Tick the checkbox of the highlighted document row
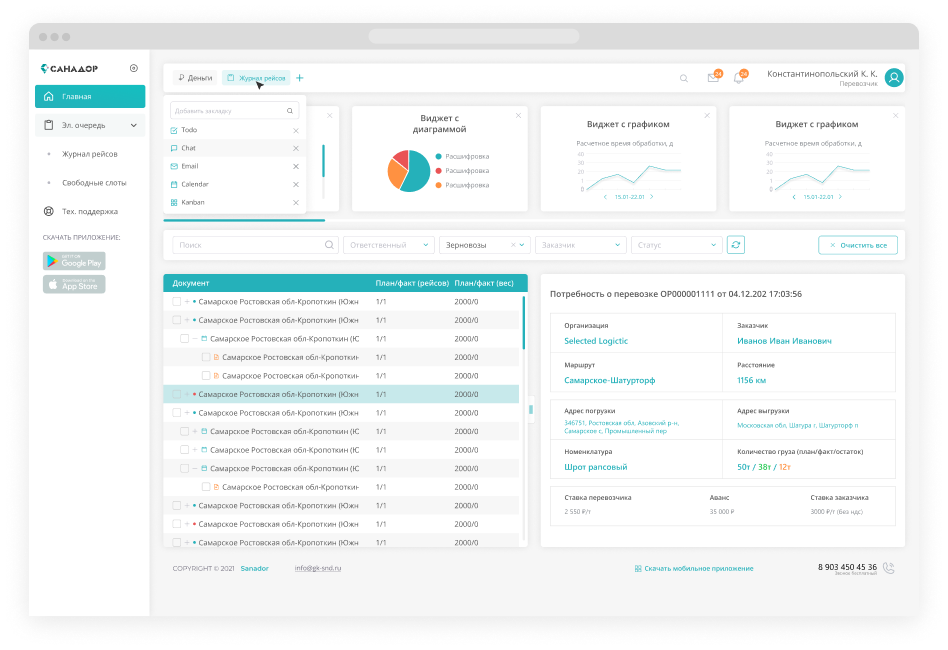The image size is (948, 650). pyautogui.click(x=177, y=394)
